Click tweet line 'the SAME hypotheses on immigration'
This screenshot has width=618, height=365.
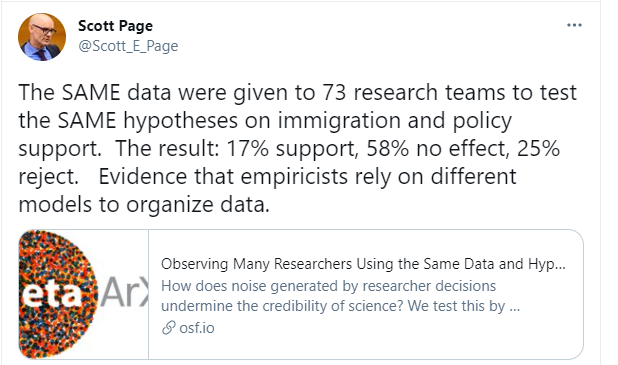coord(265,121)
